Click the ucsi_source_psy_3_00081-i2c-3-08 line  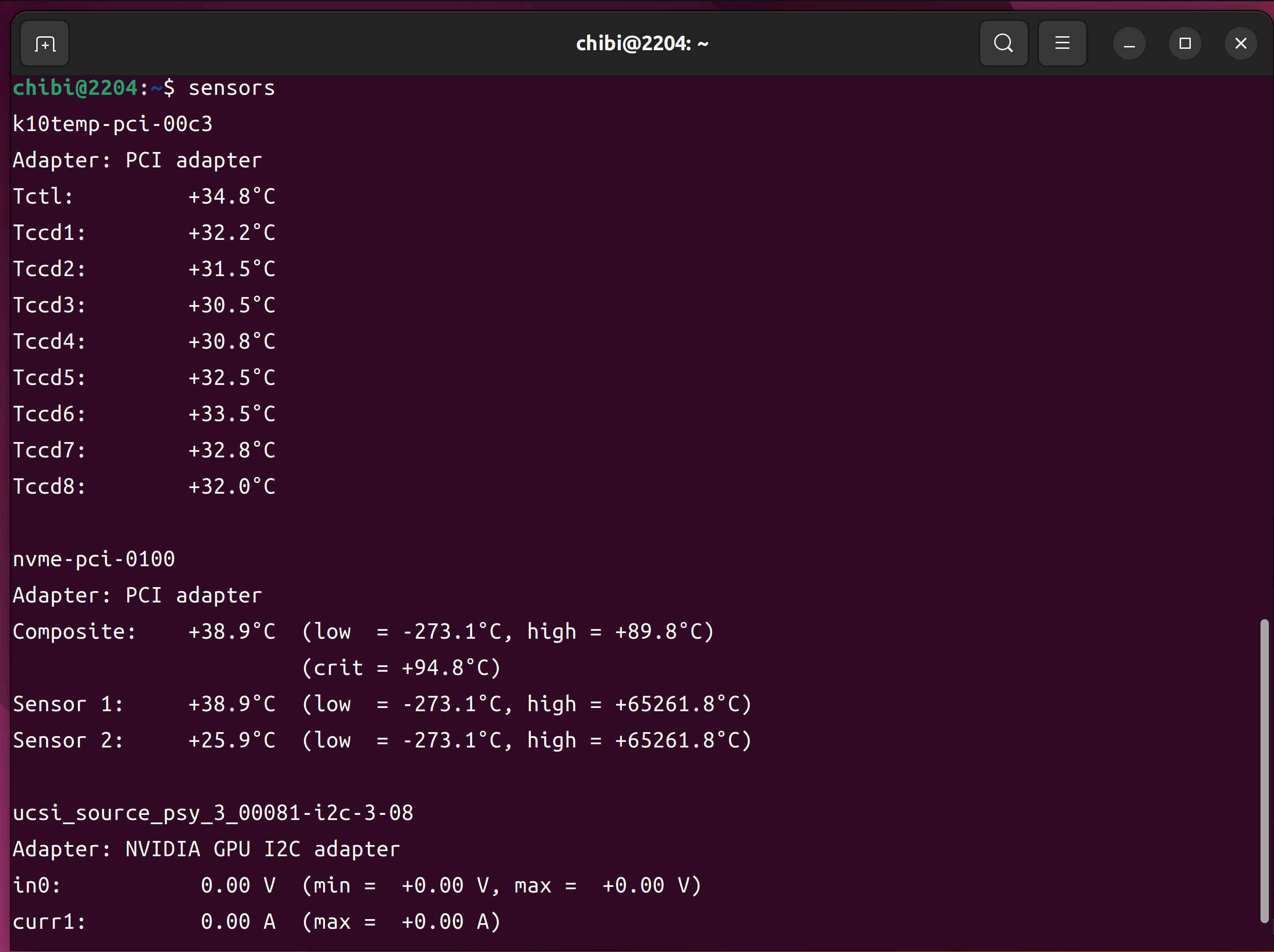(212, 813)
